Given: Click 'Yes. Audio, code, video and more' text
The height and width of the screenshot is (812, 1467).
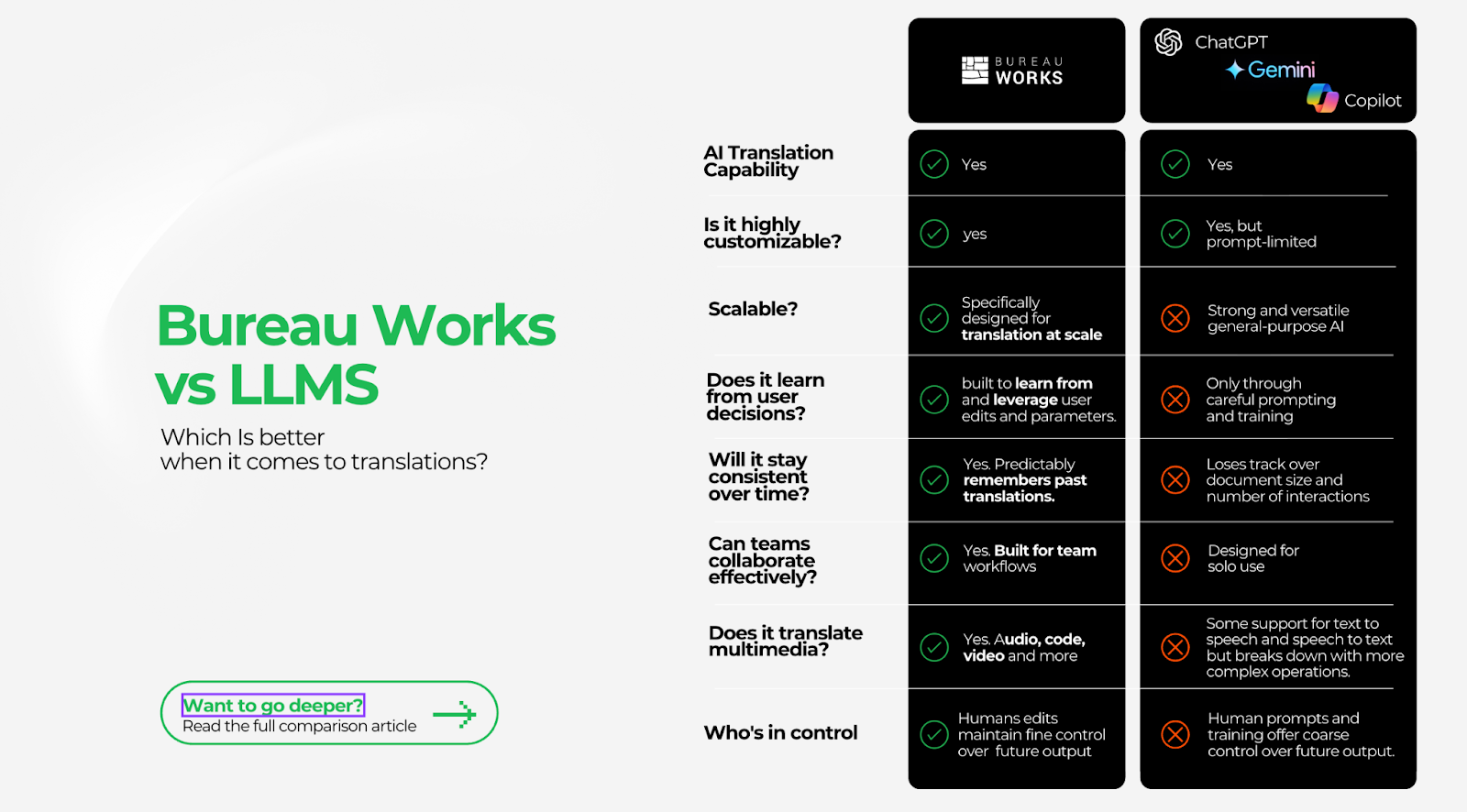Looking at the screenshot, I should [1024, 647].
